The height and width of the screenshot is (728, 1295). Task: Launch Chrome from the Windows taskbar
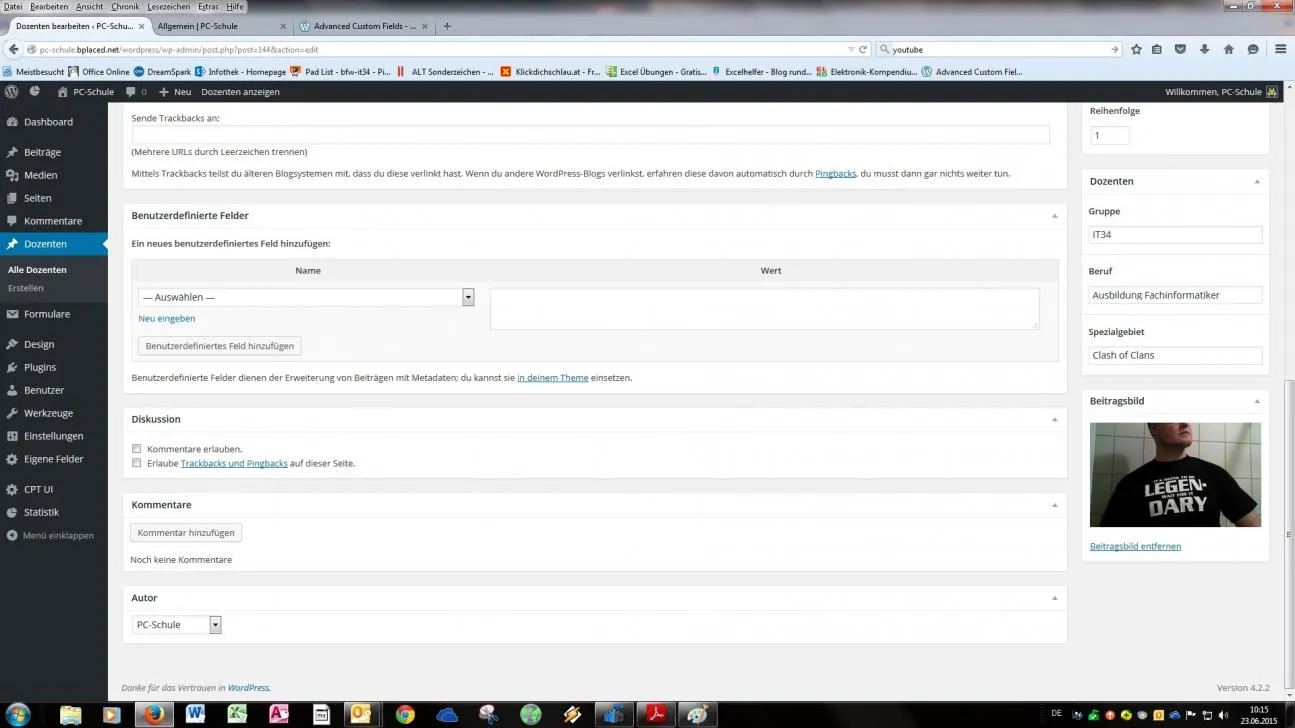point(405,714)
